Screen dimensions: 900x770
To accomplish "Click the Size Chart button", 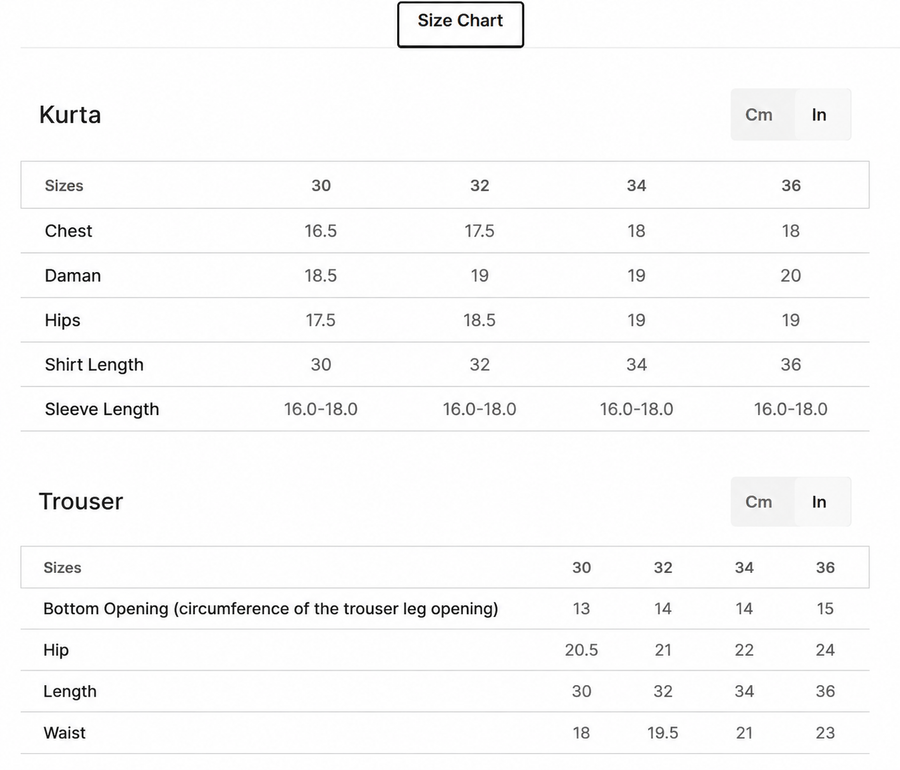I will pos(460,25).
